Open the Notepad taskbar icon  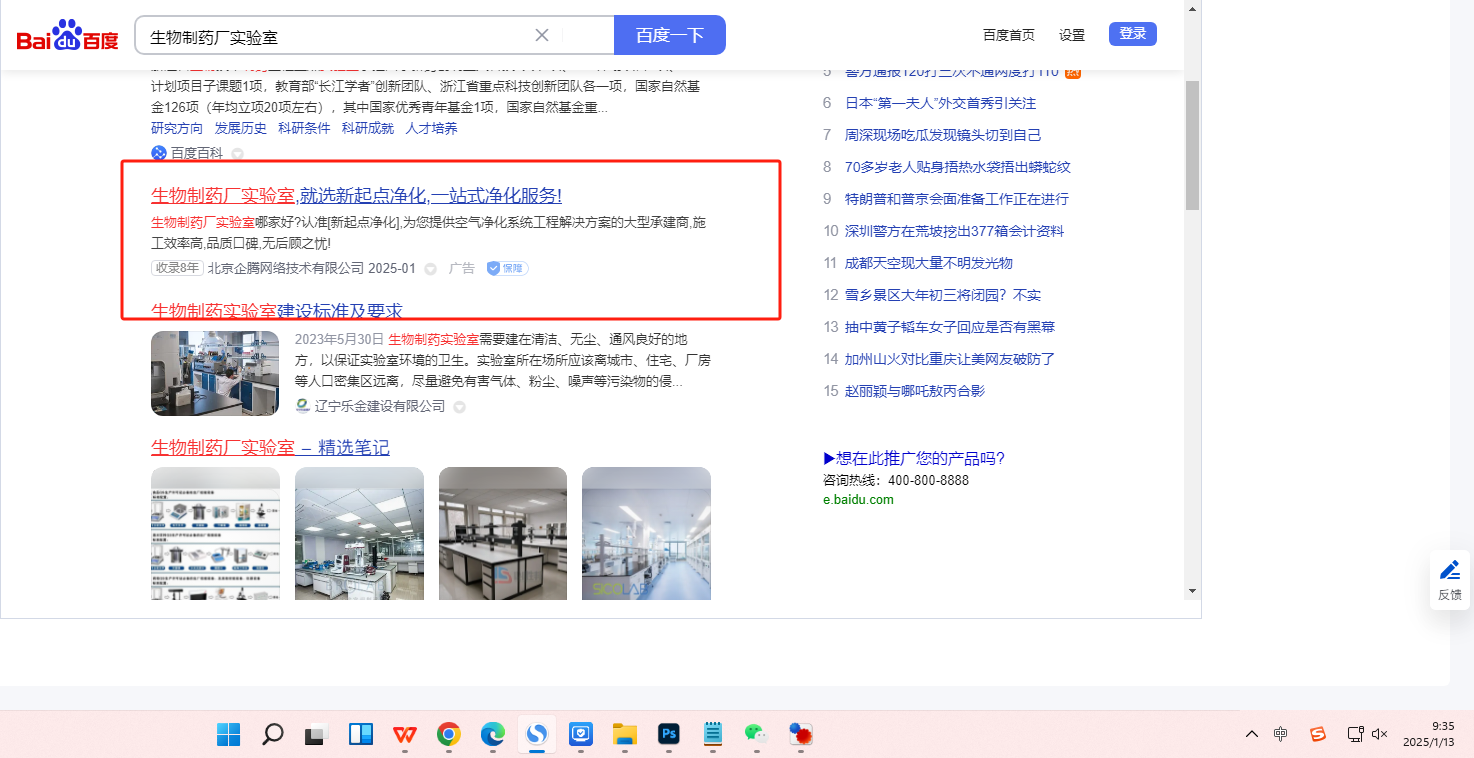[x=713, y=735]
